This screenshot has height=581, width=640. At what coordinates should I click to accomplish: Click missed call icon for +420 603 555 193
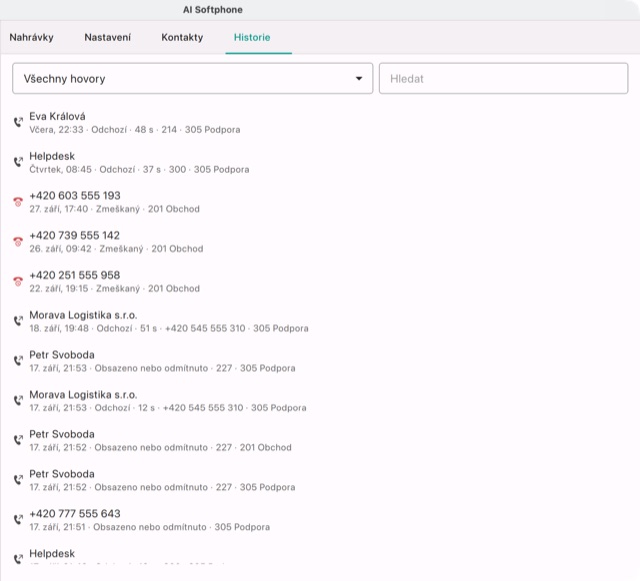18,202
